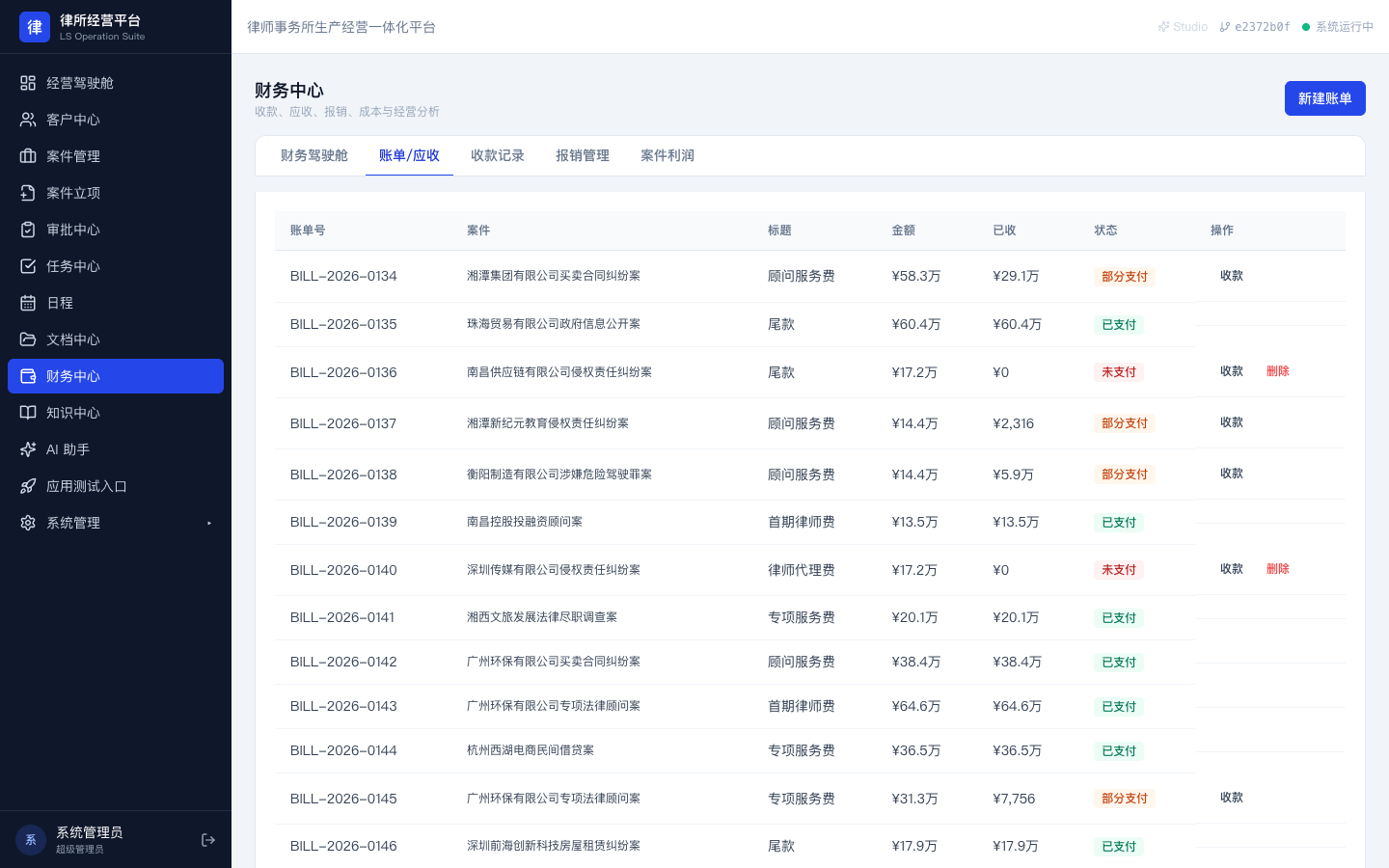Click the 系统管理员 avatar
The image size is (1389, 868).
click(31, 840)
